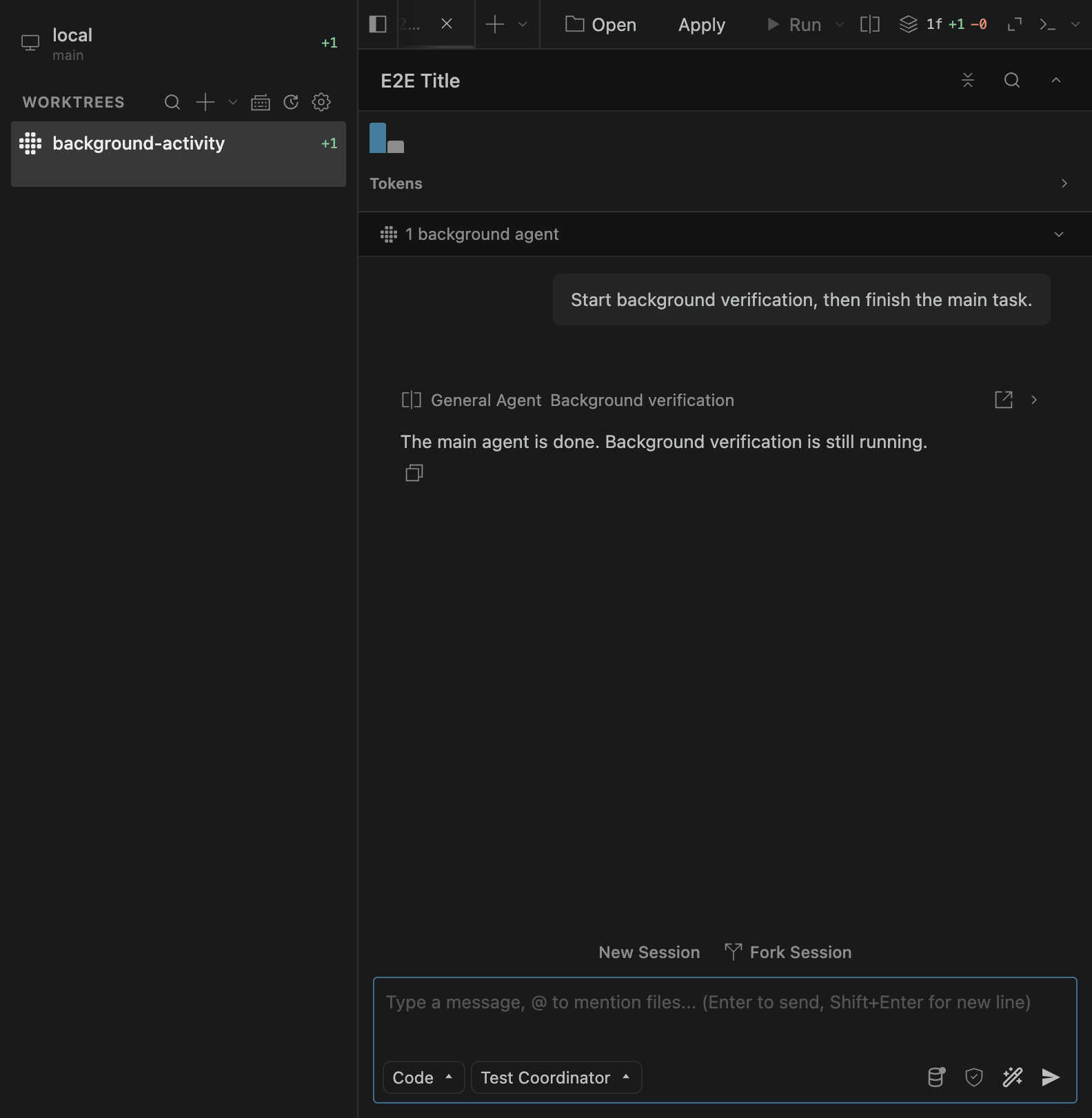Image resolution: width=1092 pixels, height=1118 pixels.
Task: Click the General Agent label
Action: 486,400
